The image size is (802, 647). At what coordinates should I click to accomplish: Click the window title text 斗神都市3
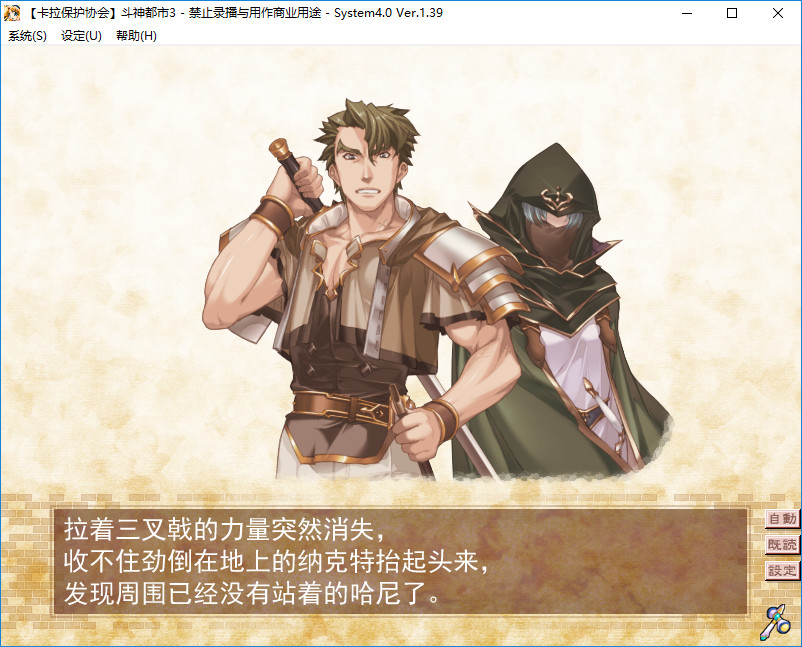(148, 13)
